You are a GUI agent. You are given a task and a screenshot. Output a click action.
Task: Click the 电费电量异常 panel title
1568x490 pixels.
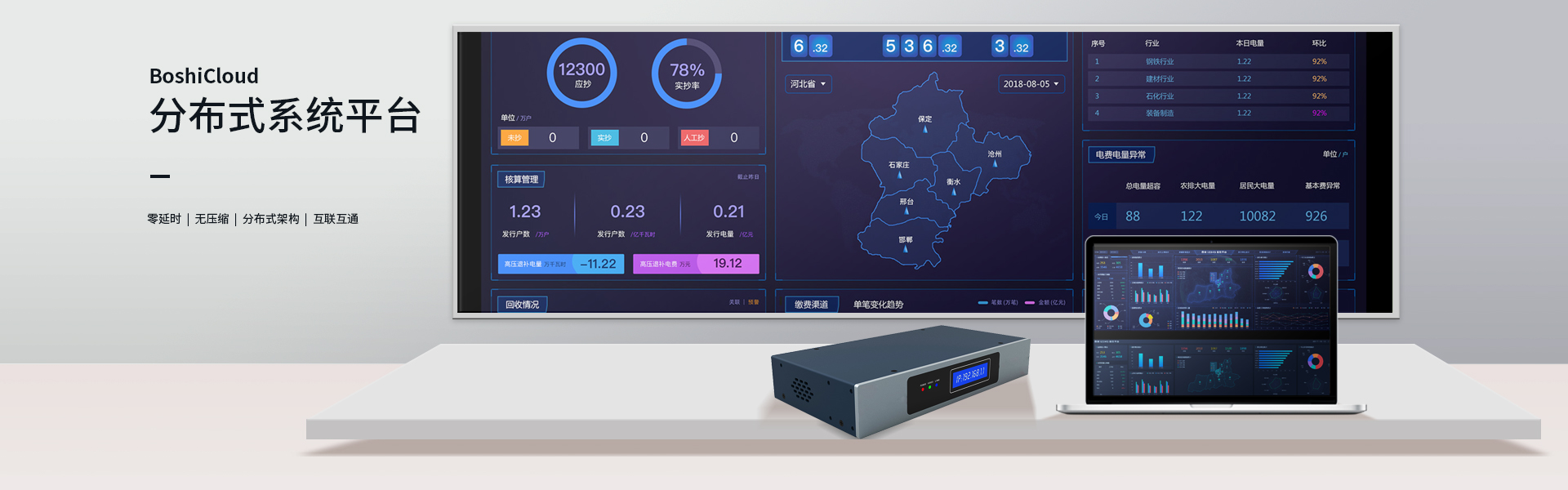click(1120, 154)
